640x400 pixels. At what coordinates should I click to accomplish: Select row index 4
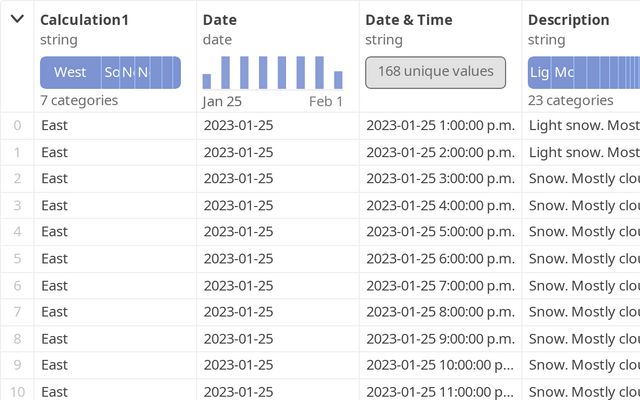tap(17, 232)
